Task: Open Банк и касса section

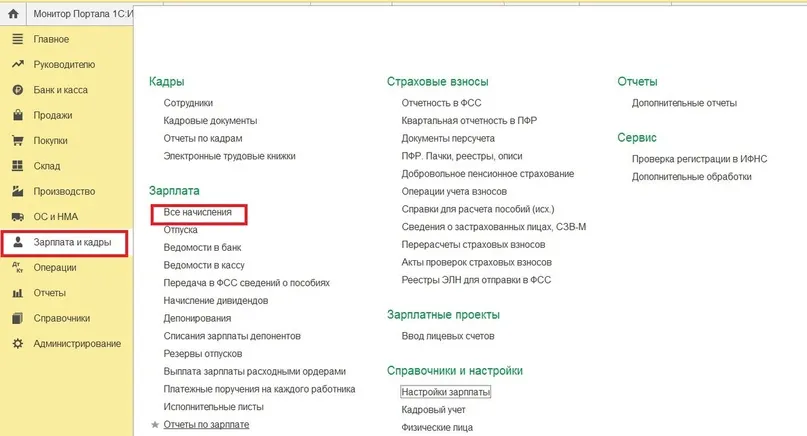Action: (60, 90)
